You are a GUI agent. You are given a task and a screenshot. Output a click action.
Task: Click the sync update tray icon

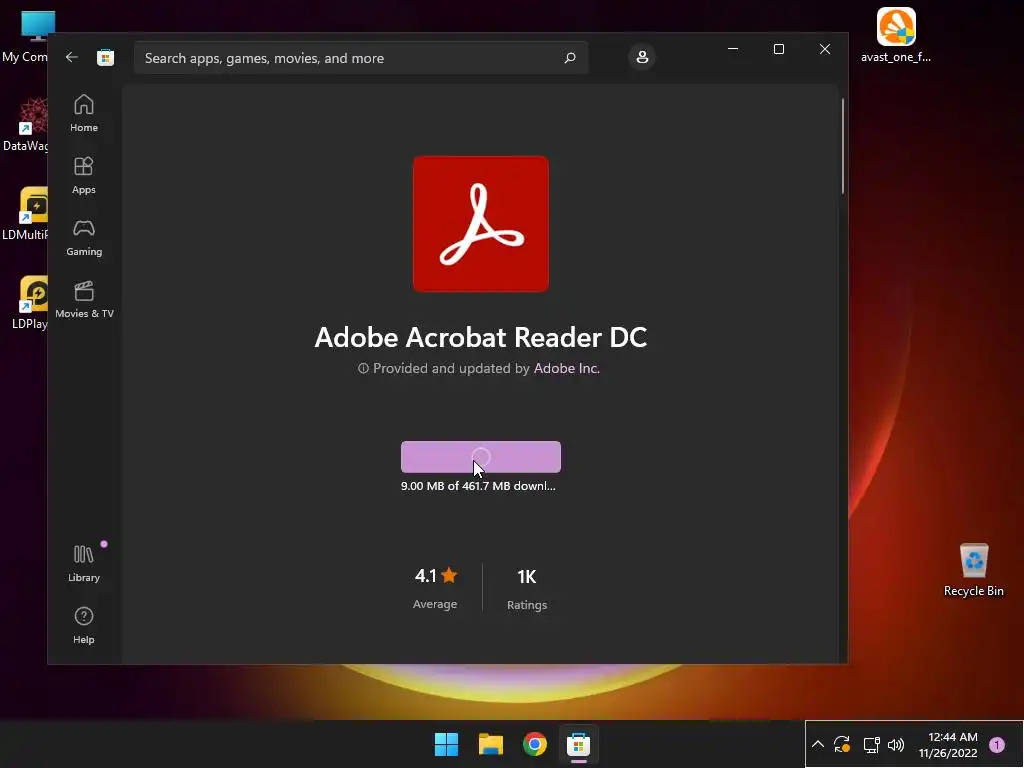[842, 744]
